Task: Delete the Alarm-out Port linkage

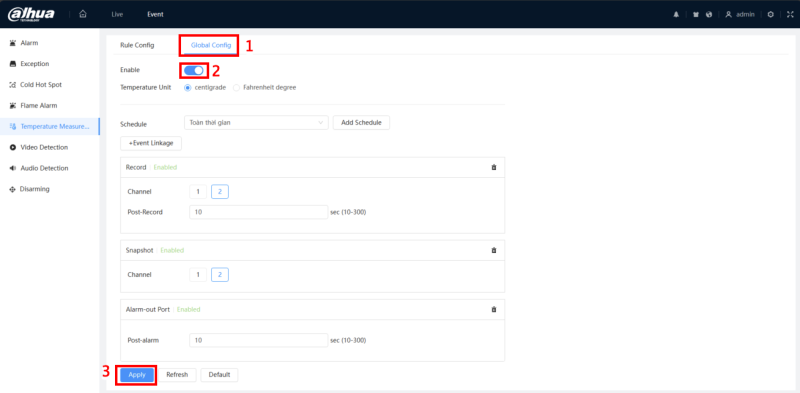Action: 493,309
